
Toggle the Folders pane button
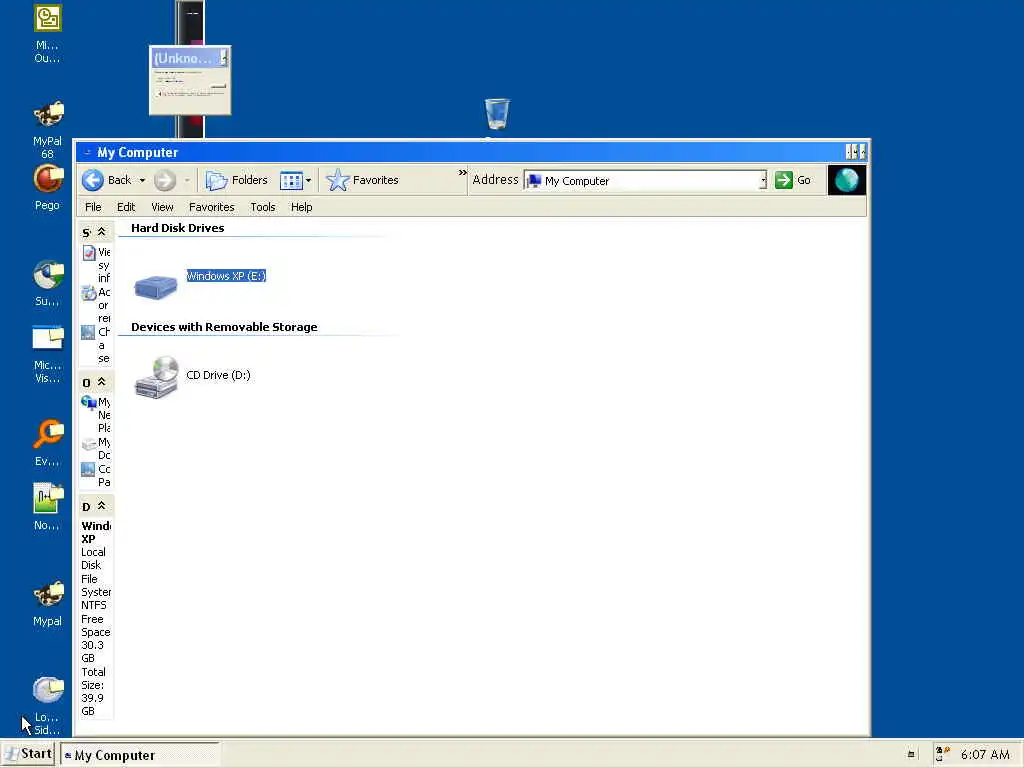tap(236, 180)
